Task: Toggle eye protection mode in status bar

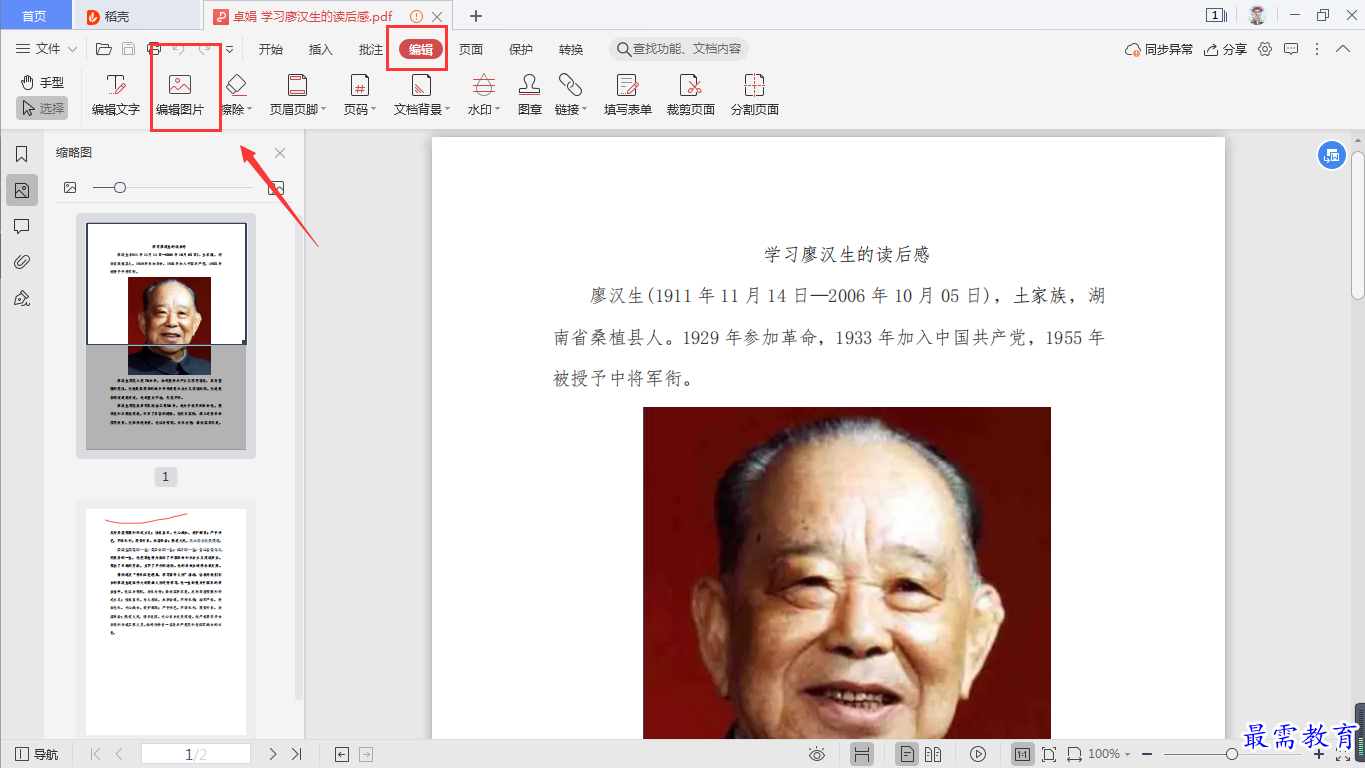Action: [817, 754]
